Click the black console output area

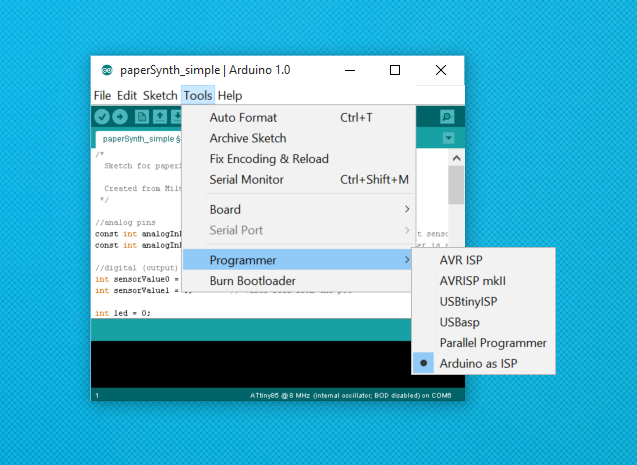pos(251,364)
